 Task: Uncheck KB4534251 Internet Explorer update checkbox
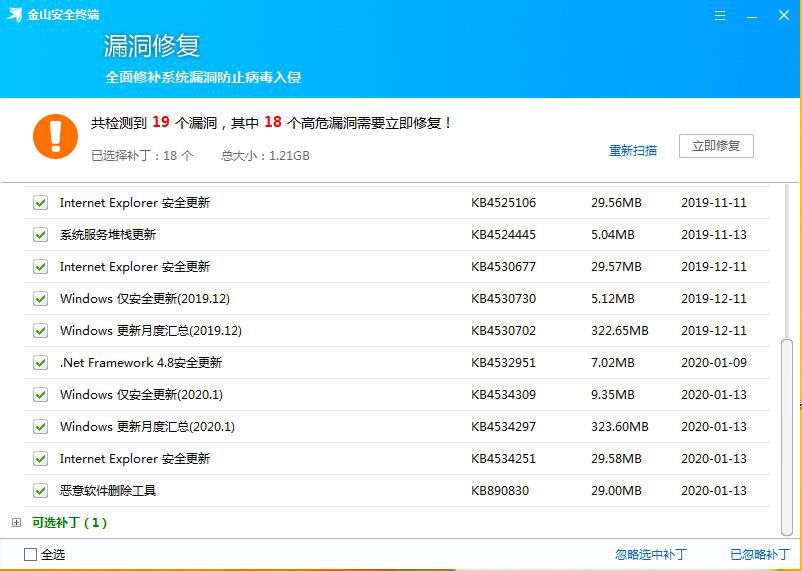click(40, 458)
